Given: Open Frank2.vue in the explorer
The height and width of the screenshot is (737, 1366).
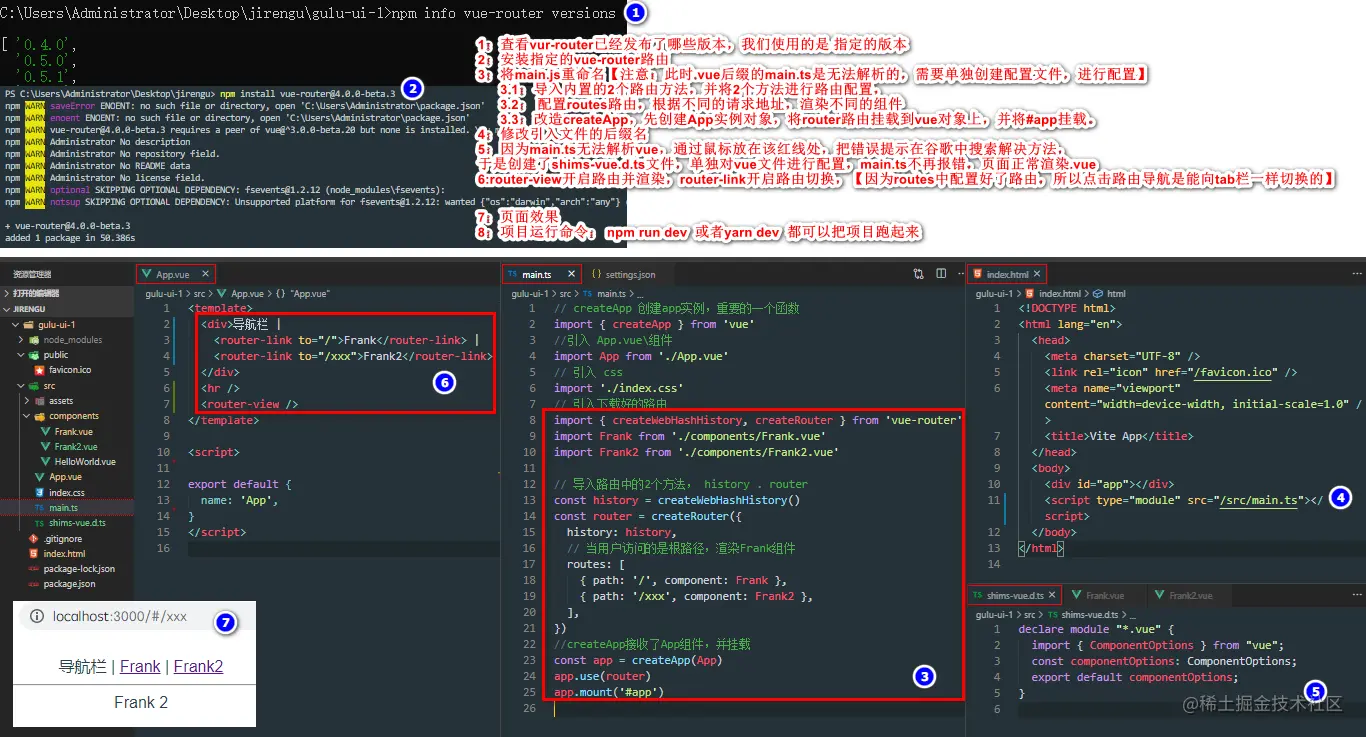Looking at the screenshot, I should [76, 446].
